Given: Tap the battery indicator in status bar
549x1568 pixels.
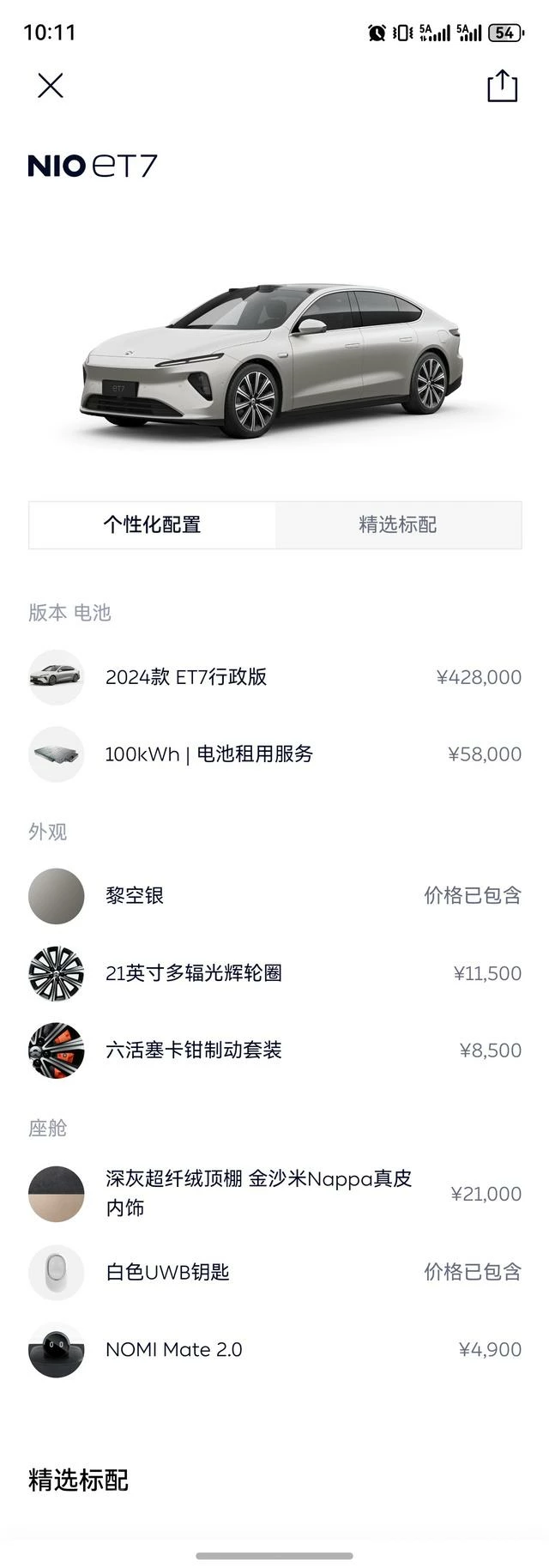Looking at the screenshot, I should coord(505,33).
